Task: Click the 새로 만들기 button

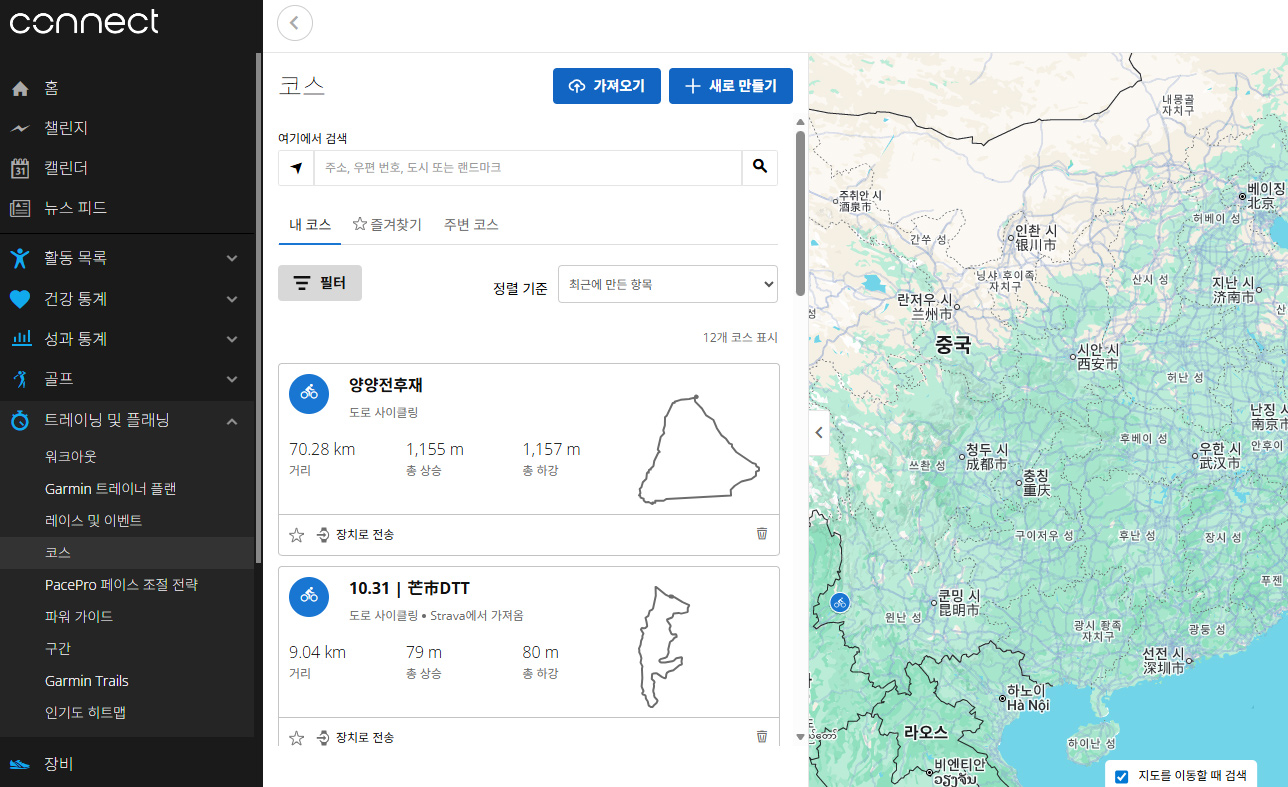Action: click(730, 86)
